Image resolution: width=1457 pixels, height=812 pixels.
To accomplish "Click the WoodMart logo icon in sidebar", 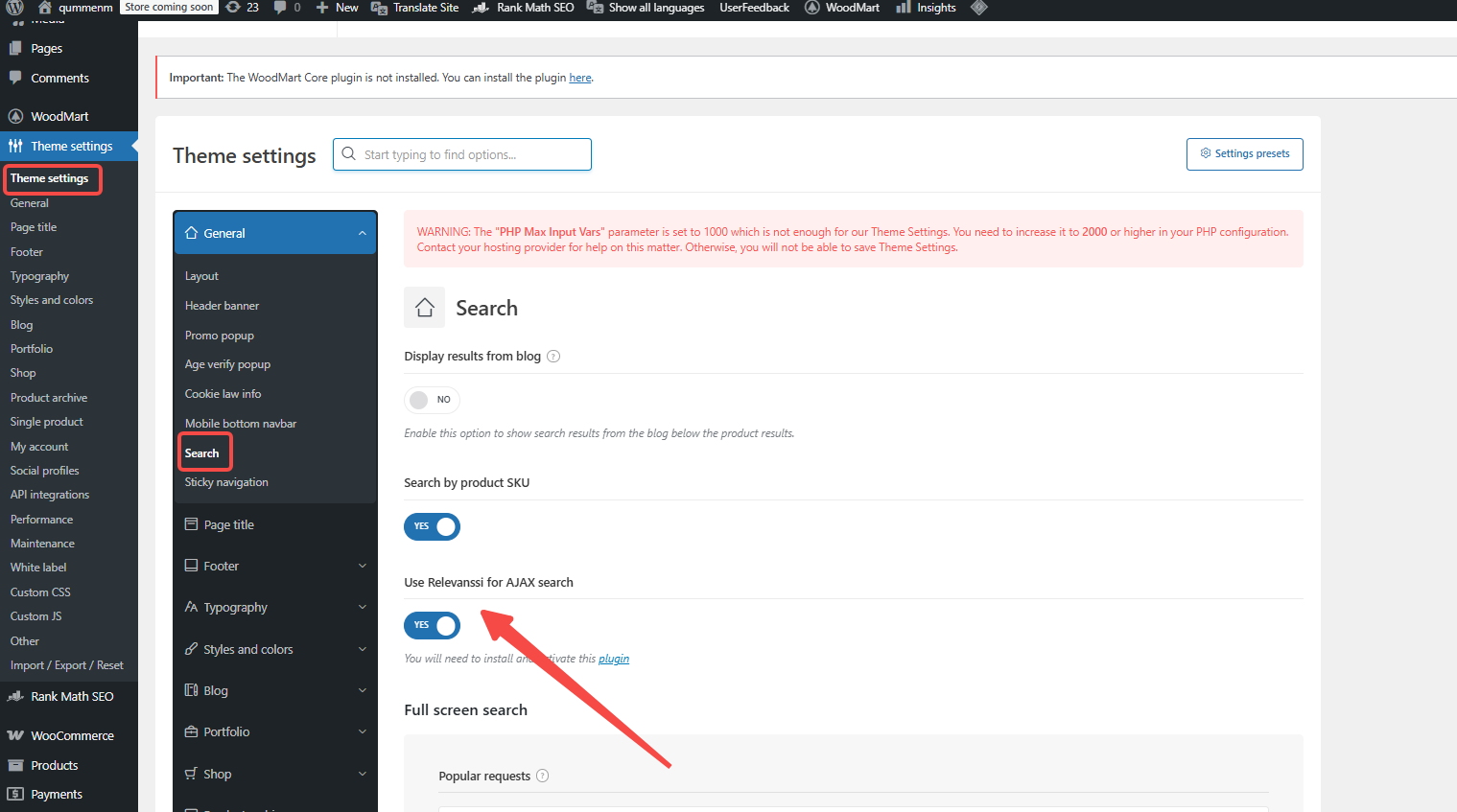I will point(15,116).
